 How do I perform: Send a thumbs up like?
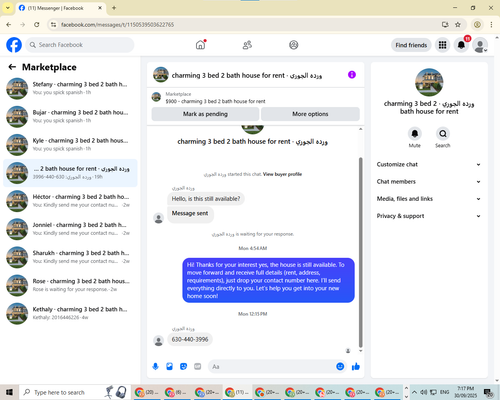pos(356,367)
